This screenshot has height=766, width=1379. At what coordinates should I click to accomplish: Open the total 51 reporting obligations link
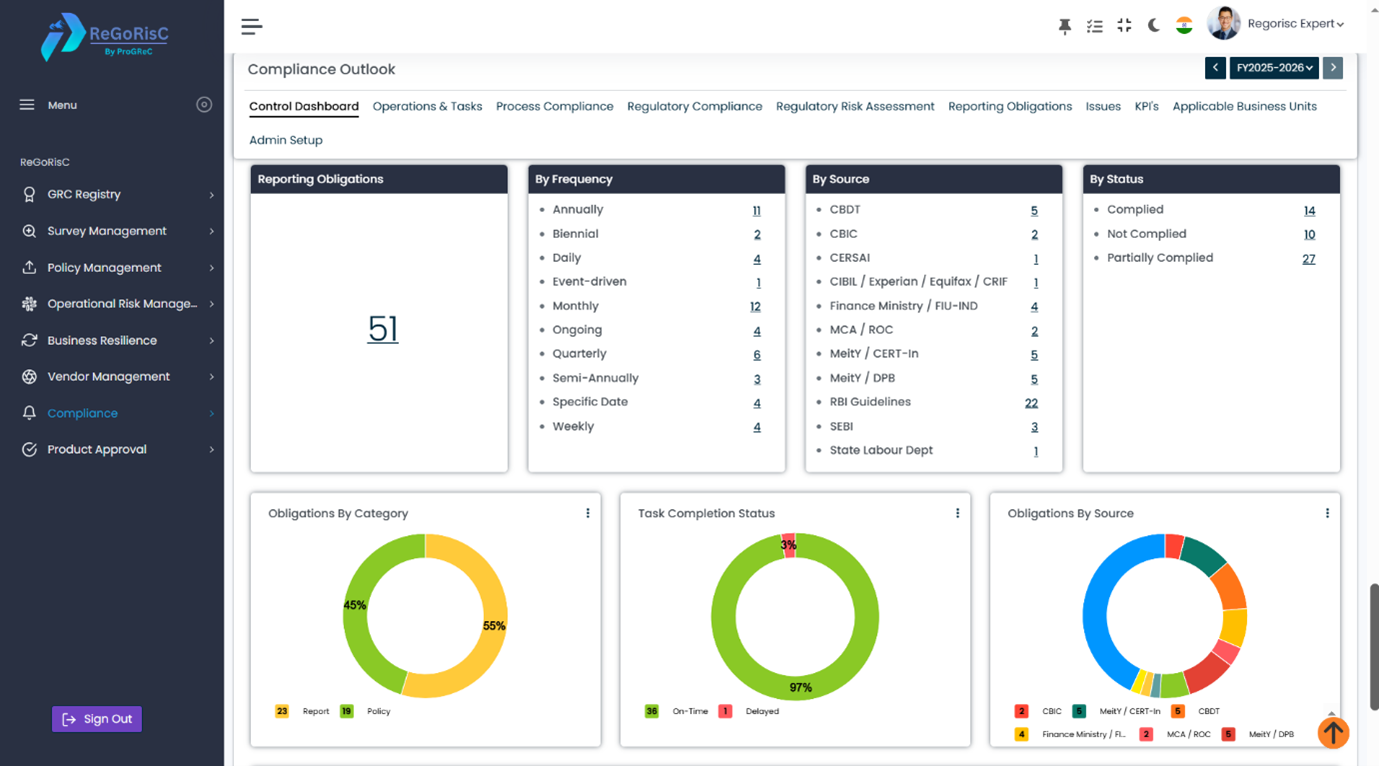point(383,329)
